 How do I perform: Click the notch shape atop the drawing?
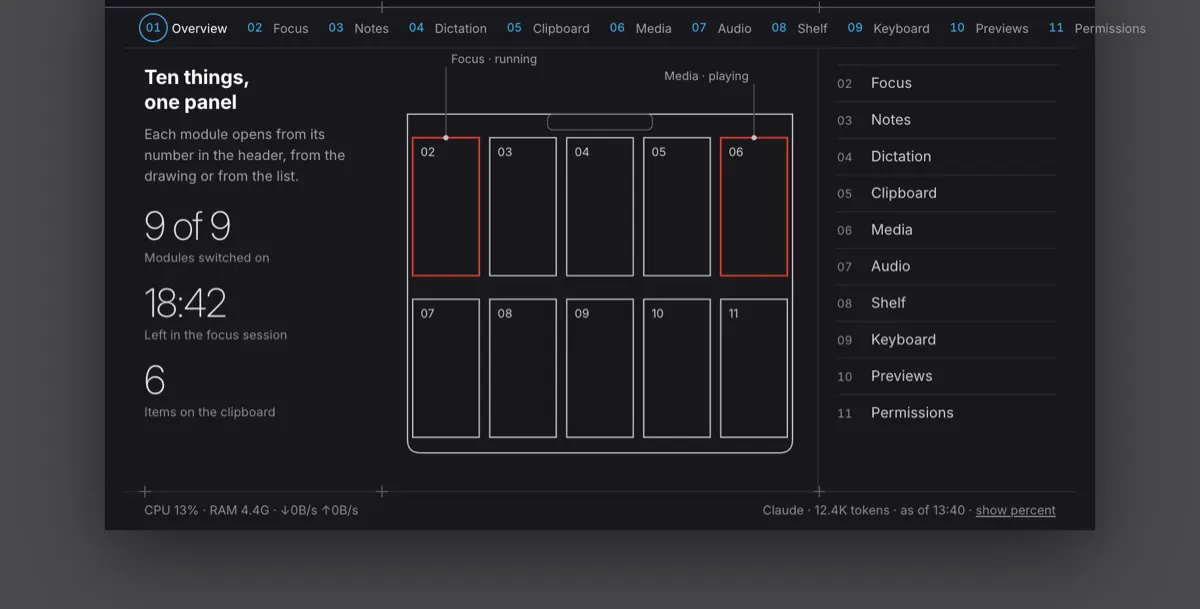coord(600,122)
